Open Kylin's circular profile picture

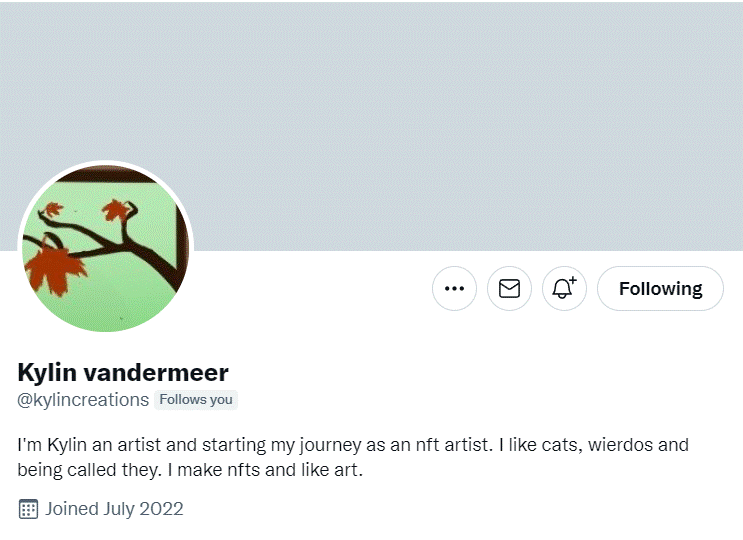[106, 248]
